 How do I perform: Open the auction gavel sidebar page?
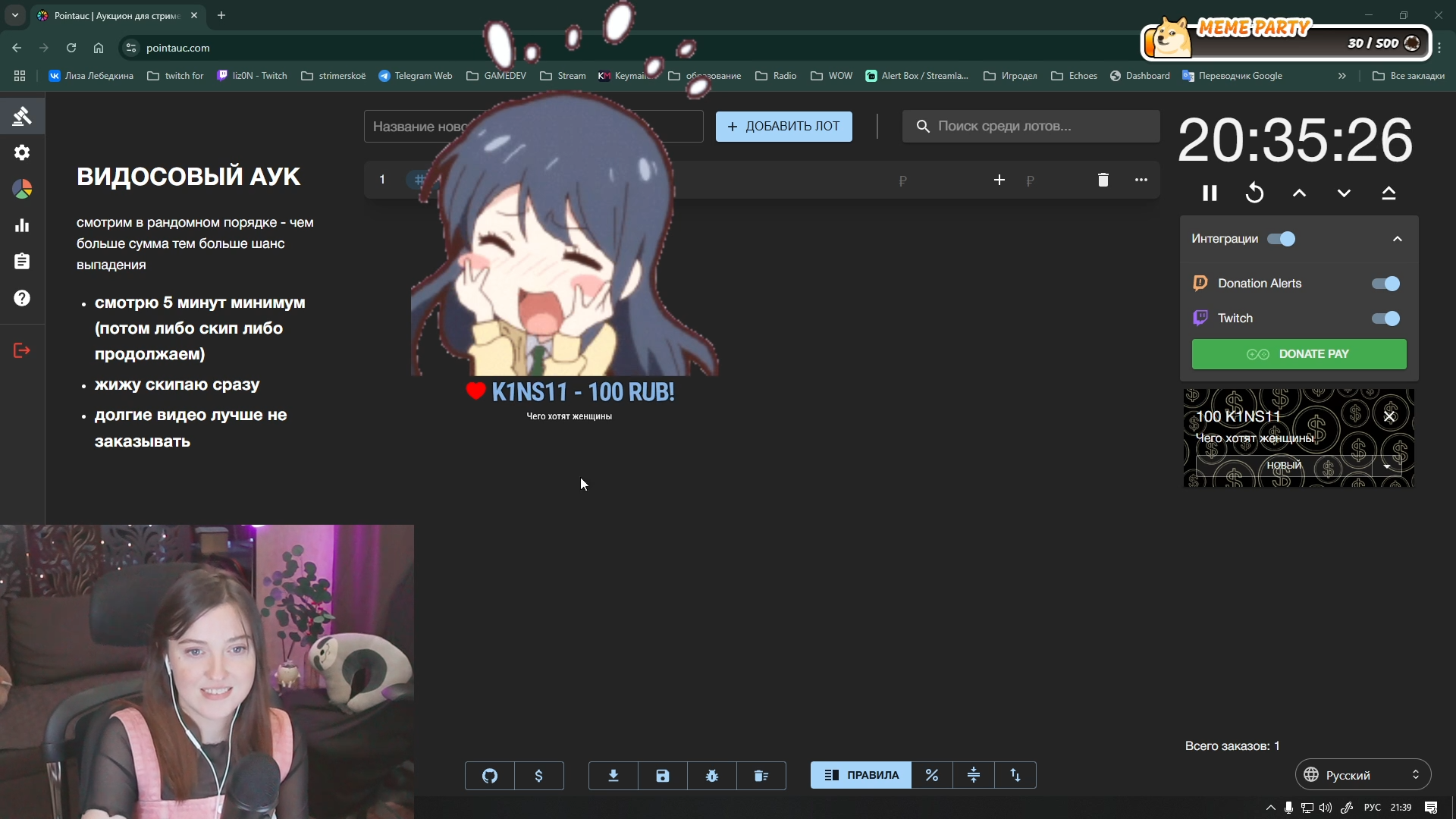22,116
